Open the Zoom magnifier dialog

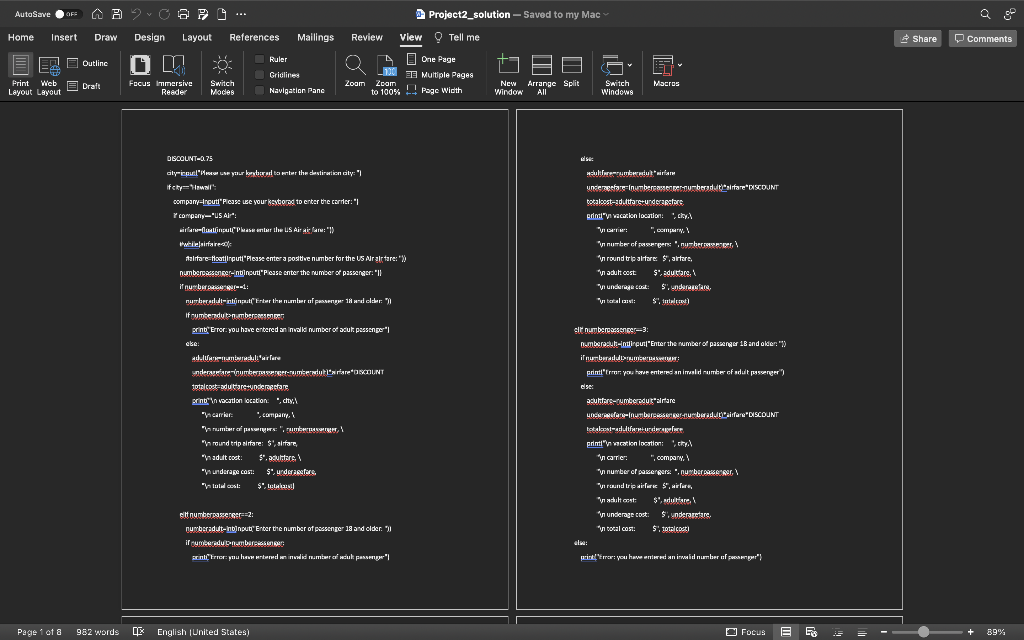pyautogui.click(x=355, y=66)
